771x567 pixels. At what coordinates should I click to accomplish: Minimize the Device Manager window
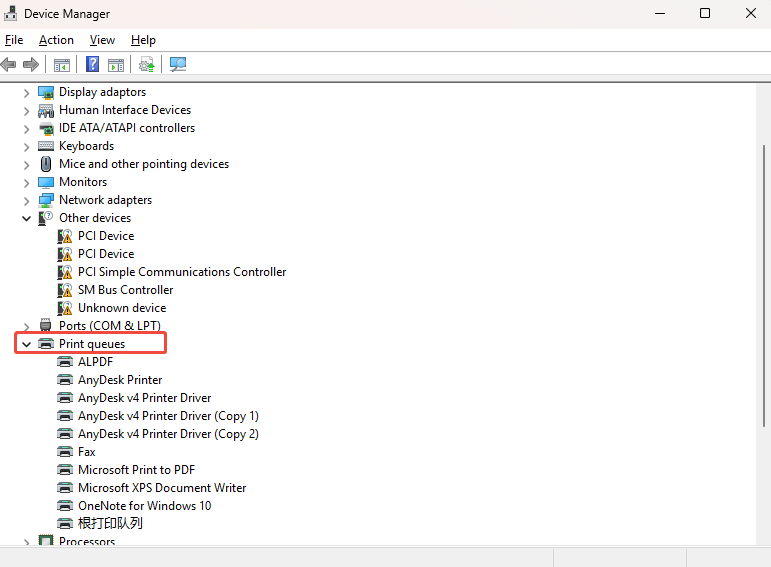(x=660, y=13)
